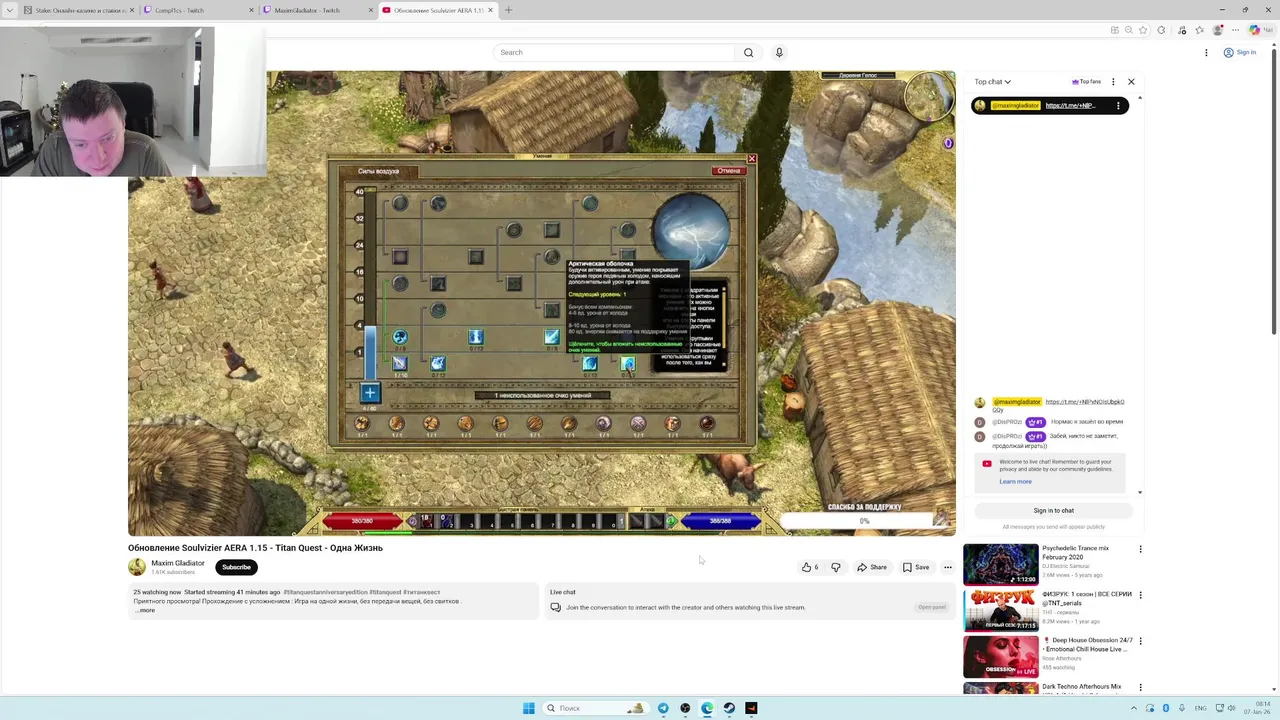
Task: Open Edge settings and more menu
Action: coord(1235,30)
